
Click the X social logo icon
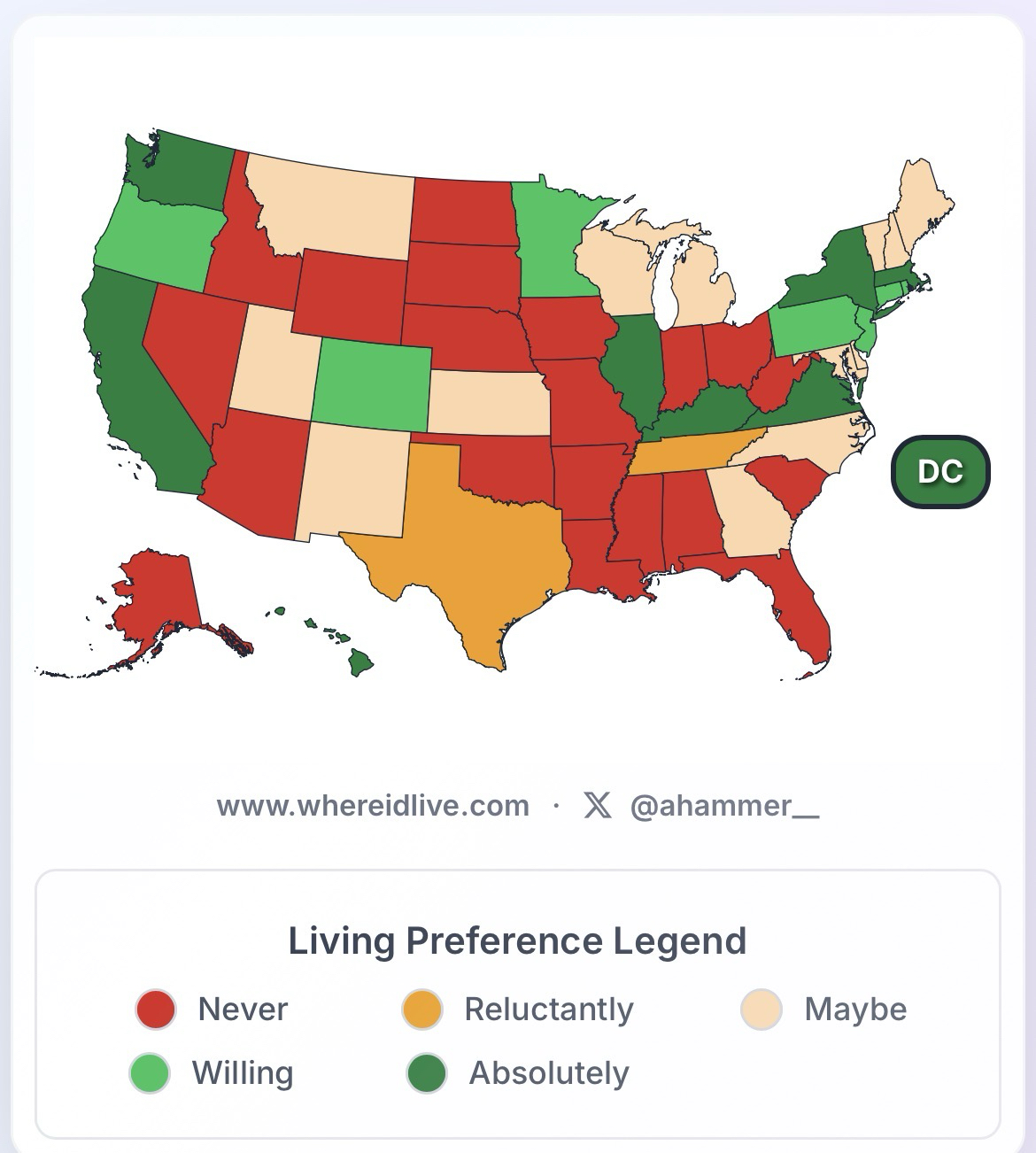point(598,806)
